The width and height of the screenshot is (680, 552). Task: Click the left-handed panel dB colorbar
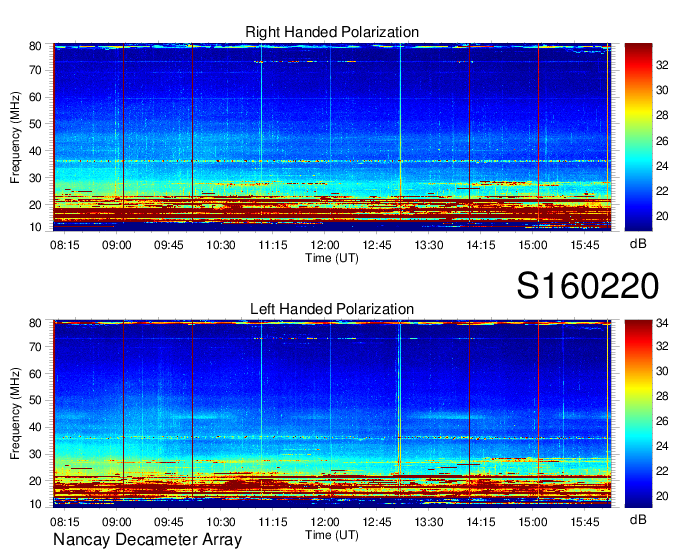pos(638,414)
